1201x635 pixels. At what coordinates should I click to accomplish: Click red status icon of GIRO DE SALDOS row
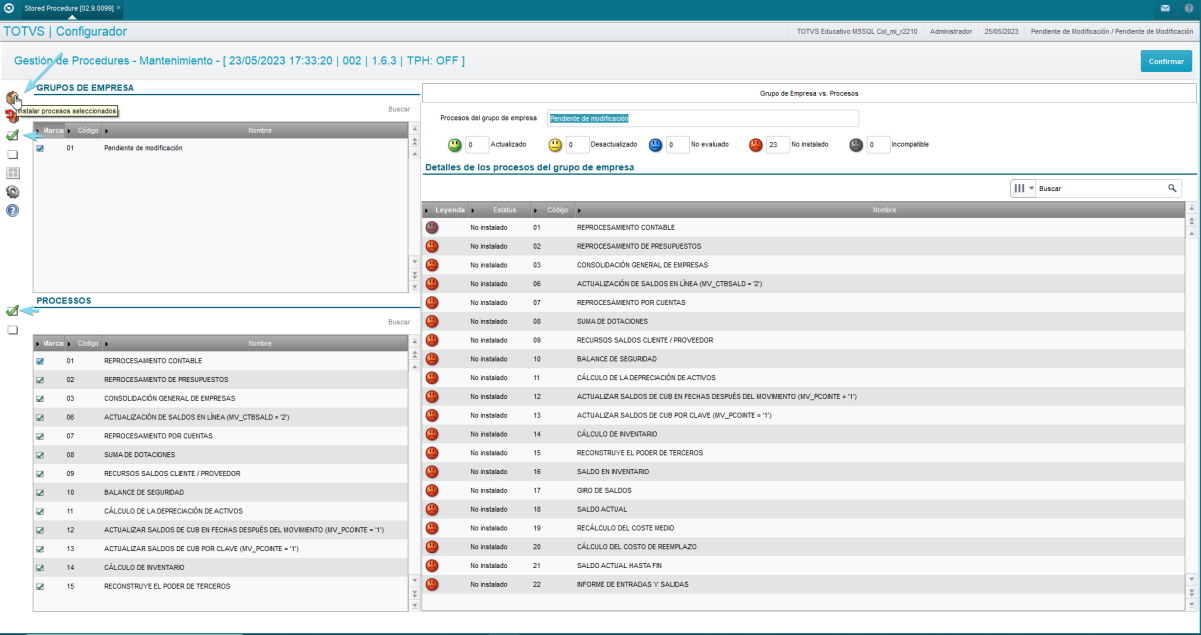click(432, 490)
